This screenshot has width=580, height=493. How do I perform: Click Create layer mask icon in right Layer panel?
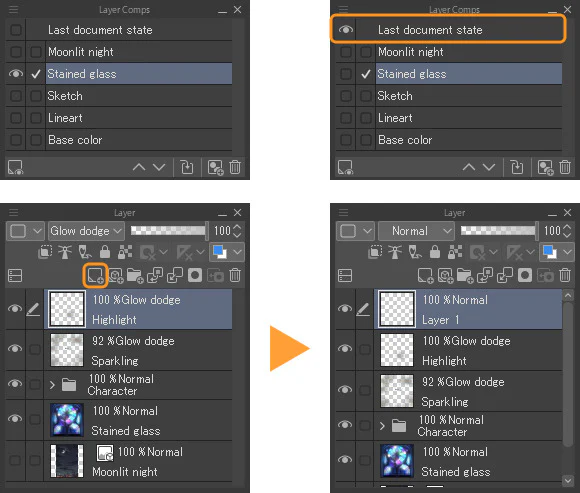pos(525,276)
